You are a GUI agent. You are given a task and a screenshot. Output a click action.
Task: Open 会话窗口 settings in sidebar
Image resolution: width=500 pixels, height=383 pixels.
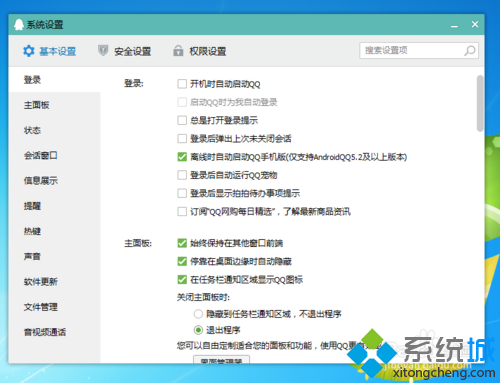55,155
